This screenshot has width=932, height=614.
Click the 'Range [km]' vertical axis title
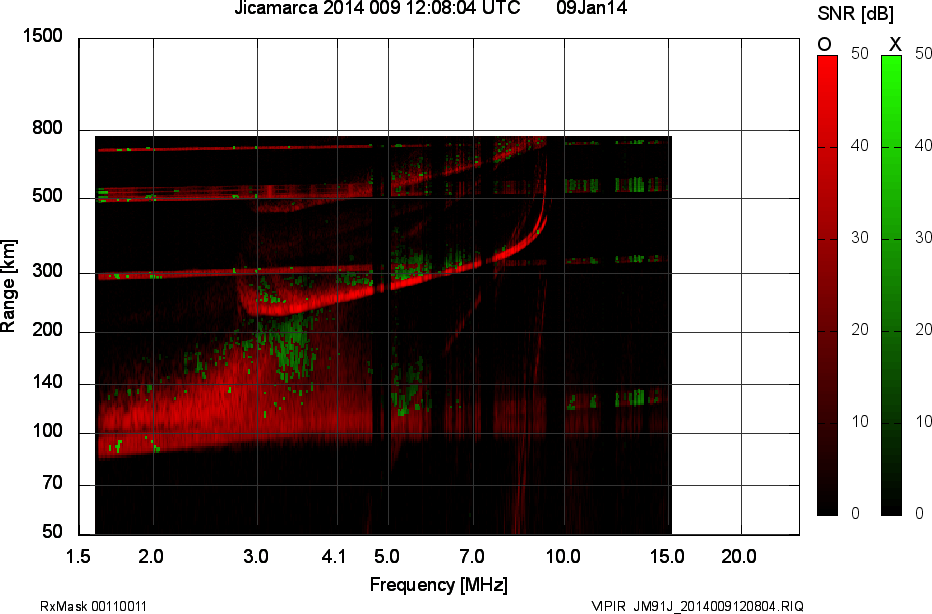click(8, 286)
